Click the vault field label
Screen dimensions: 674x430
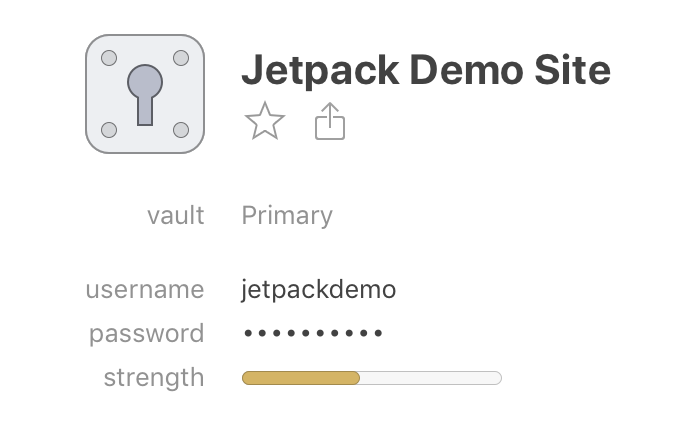pyautogui.click(x=175, y=215)
